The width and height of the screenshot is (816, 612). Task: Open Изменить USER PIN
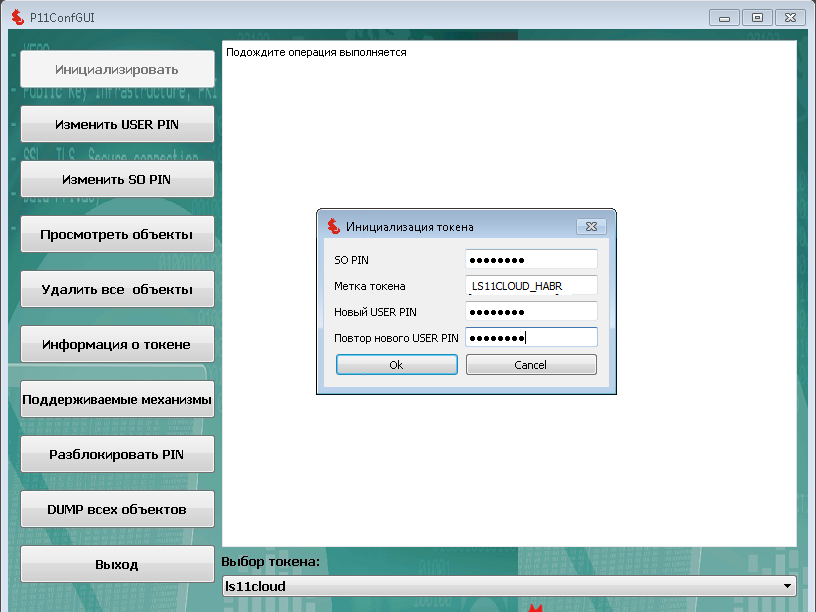117,124
